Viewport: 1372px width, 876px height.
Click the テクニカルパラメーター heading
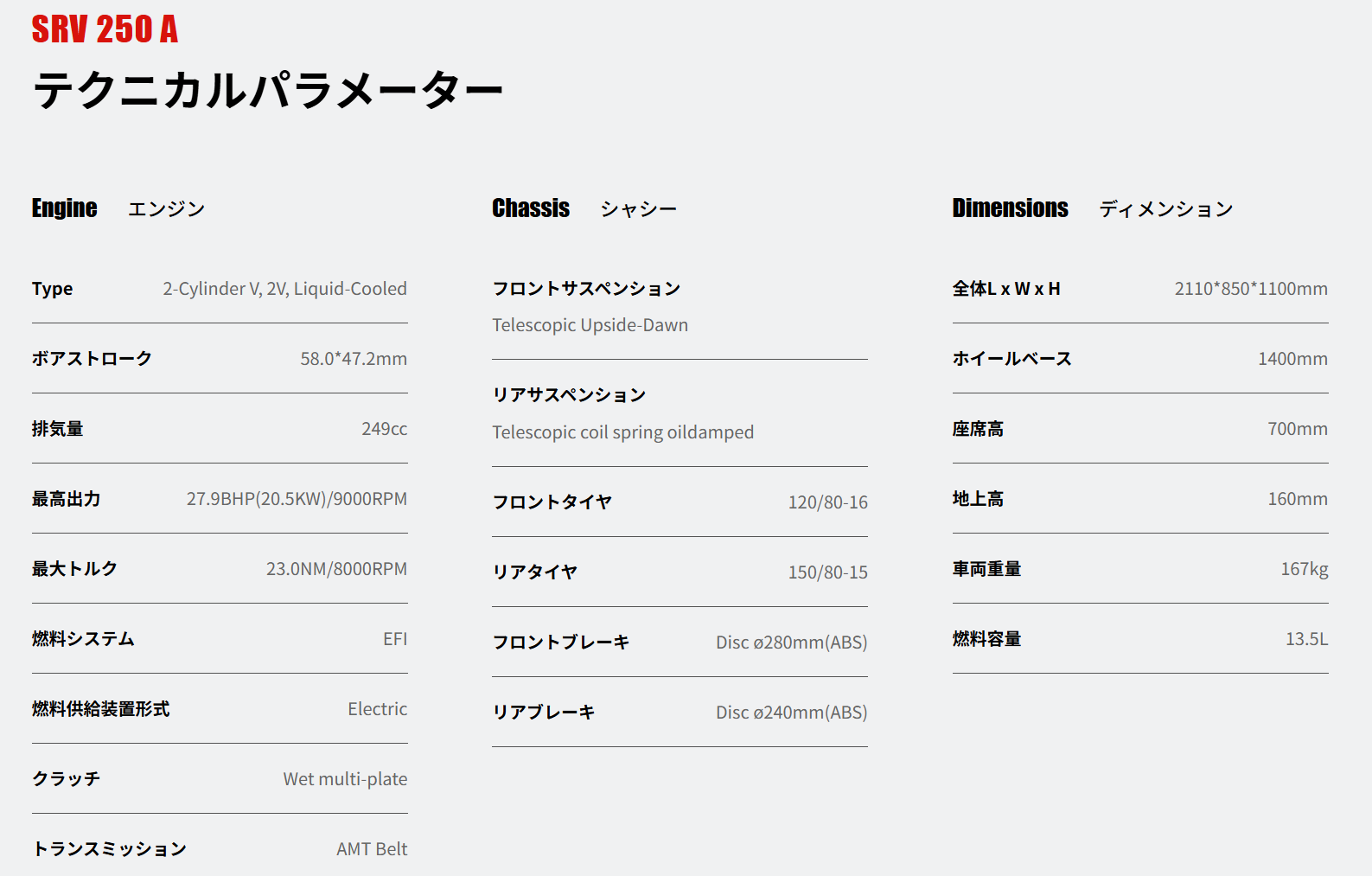pos(267,90)
